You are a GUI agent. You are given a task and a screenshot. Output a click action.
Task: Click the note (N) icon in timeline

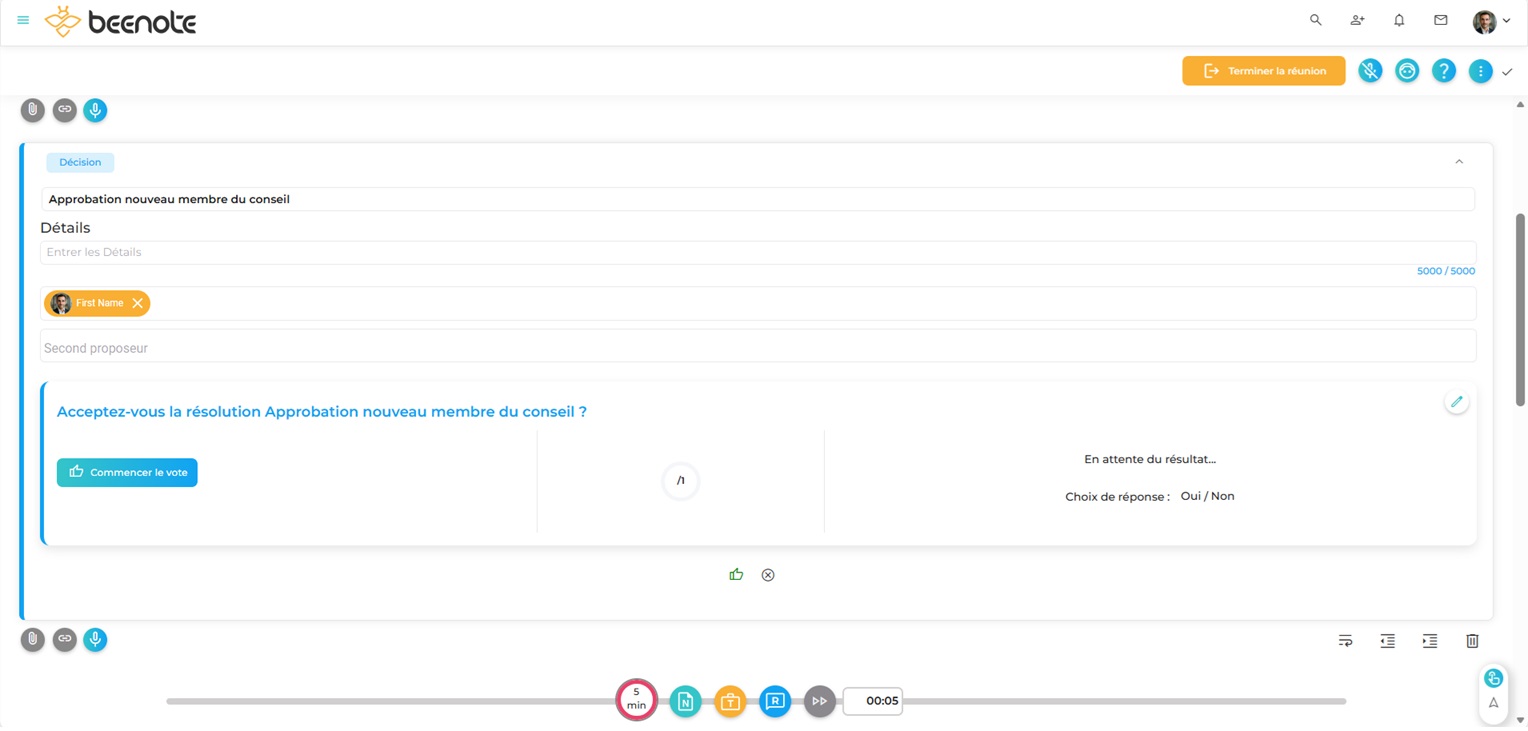pyautogui.click(x=685, y=702)
